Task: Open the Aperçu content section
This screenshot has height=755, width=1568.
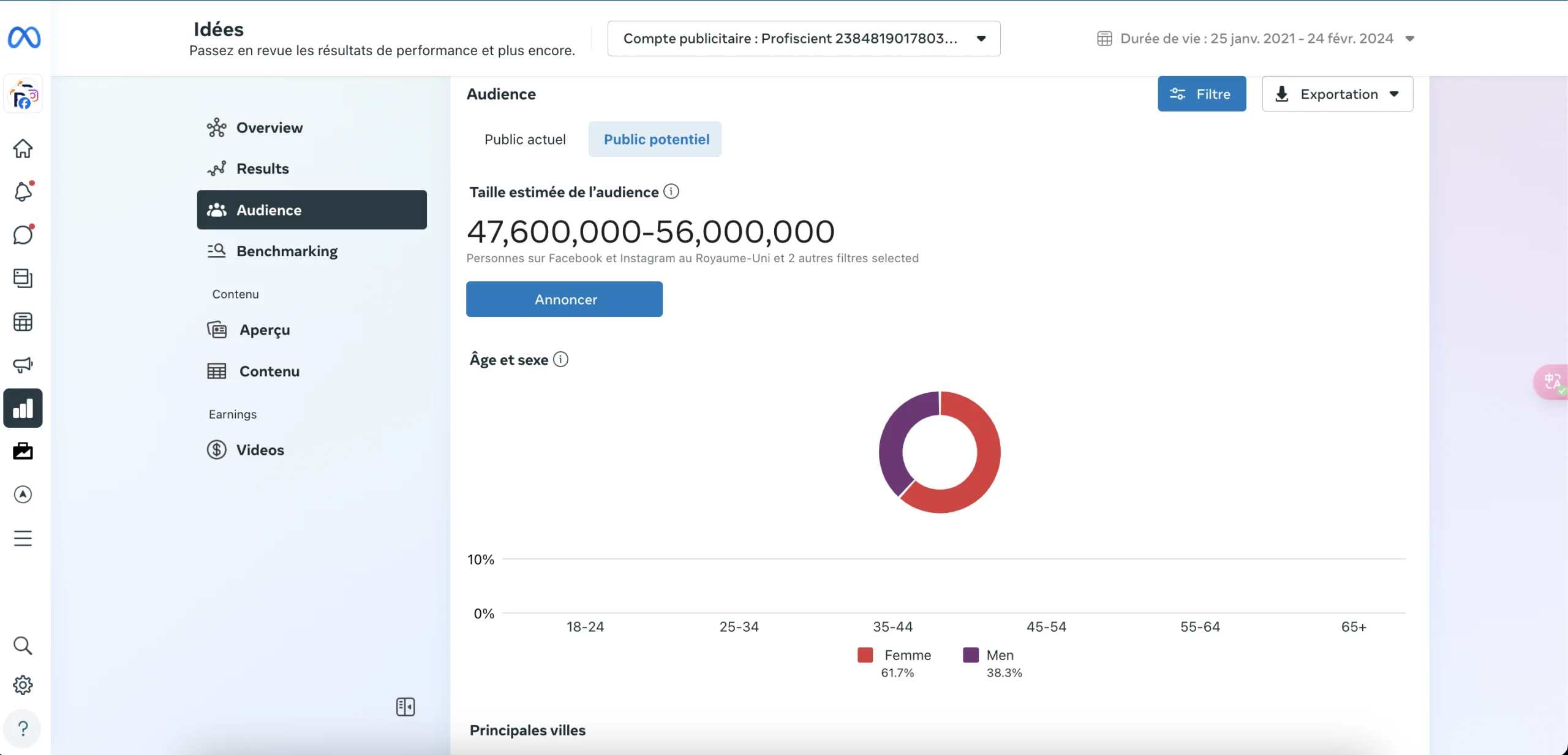Action: click(312, 330)
